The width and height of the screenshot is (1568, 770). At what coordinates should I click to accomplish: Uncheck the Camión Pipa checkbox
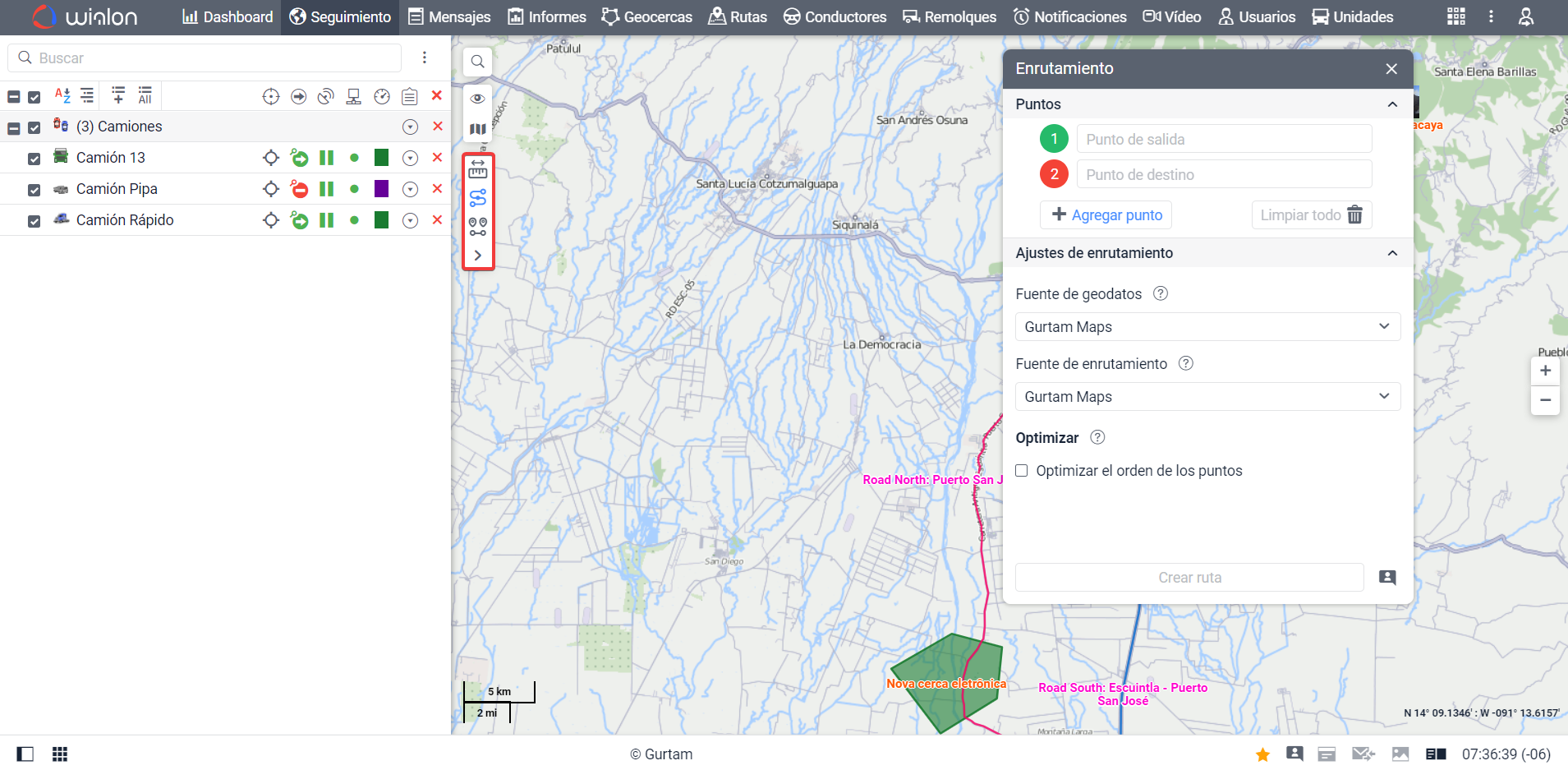(x=34, y=190)
